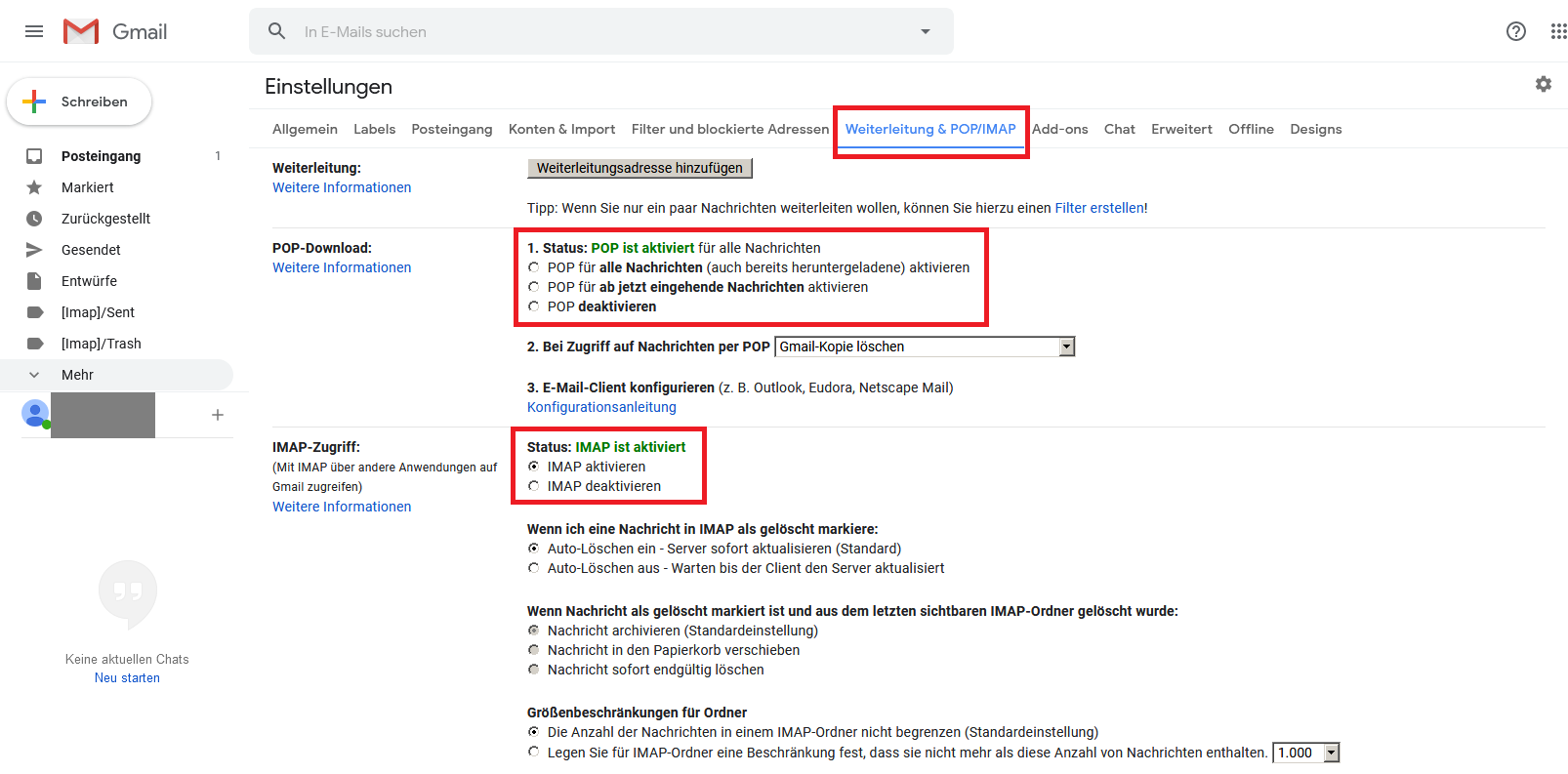Click the [Imap]/Sent label icon
1568x774 pixels.
coord(34,312)
